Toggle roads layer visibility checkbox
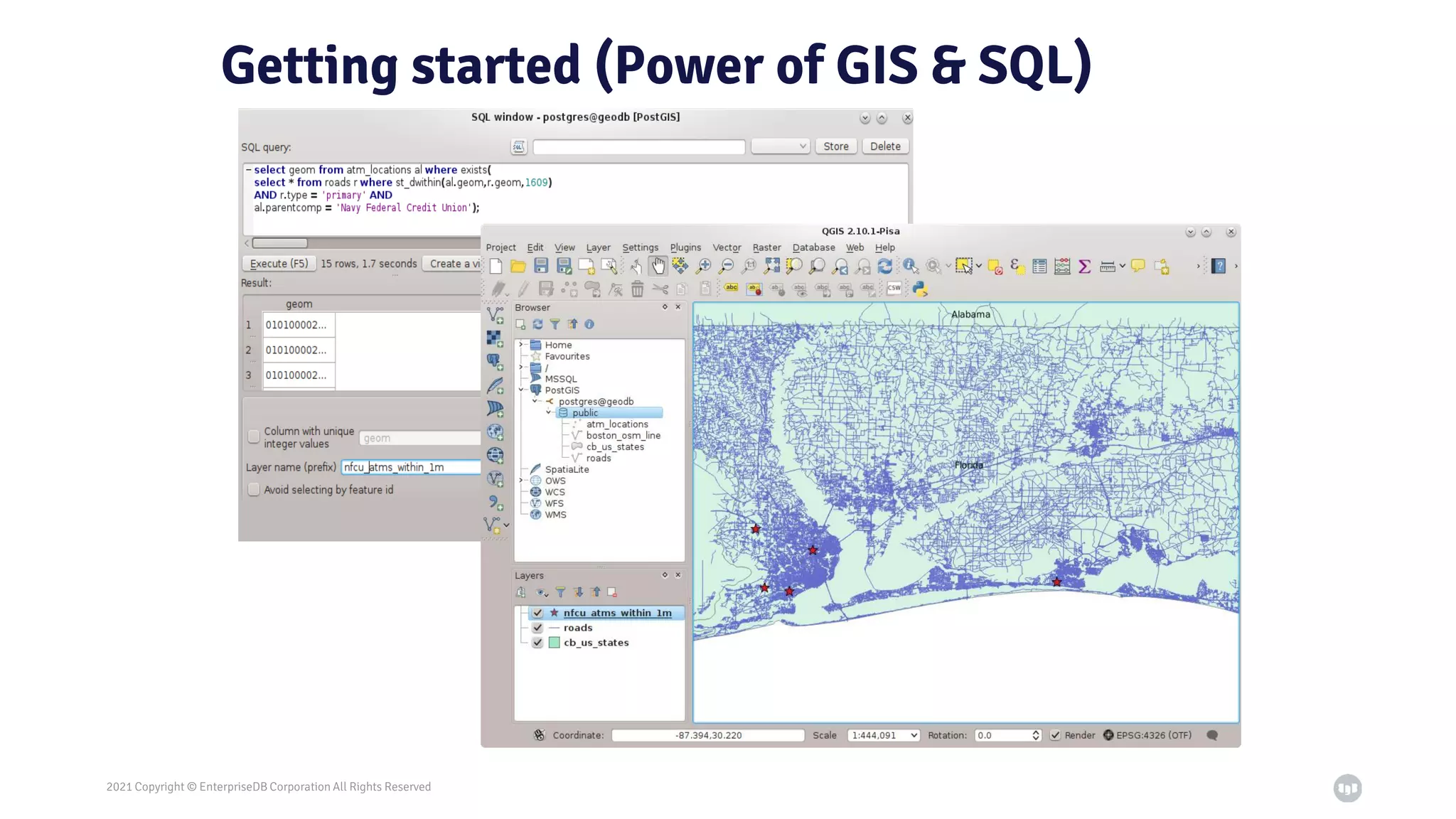Image resolution: width=1456 pixels, height=819 pixels. click(x=537, y=628)
